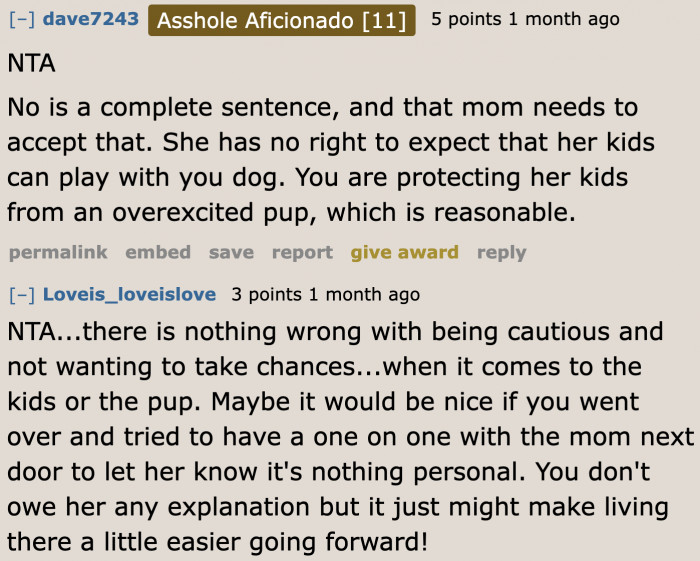700x561 pixels.
Task: Open the permalink for dave7243's comment
Action: click(57, 253)
